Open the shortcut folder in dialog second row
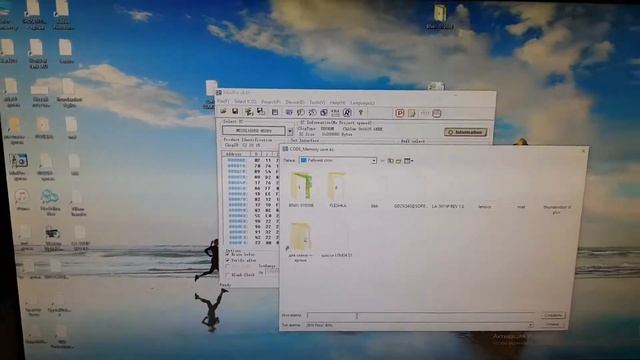Viewport: 640px width, 360px height. click(x=300, y=242)
